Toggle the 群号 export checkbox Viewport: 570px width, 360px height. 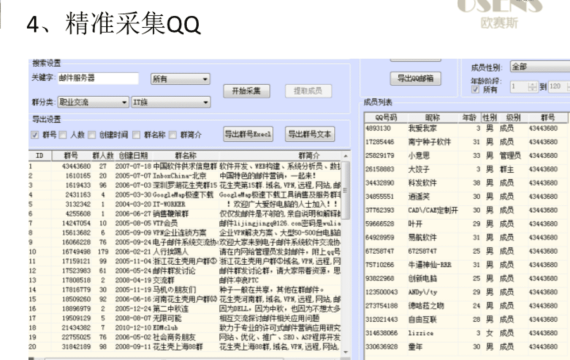(35, 135)
